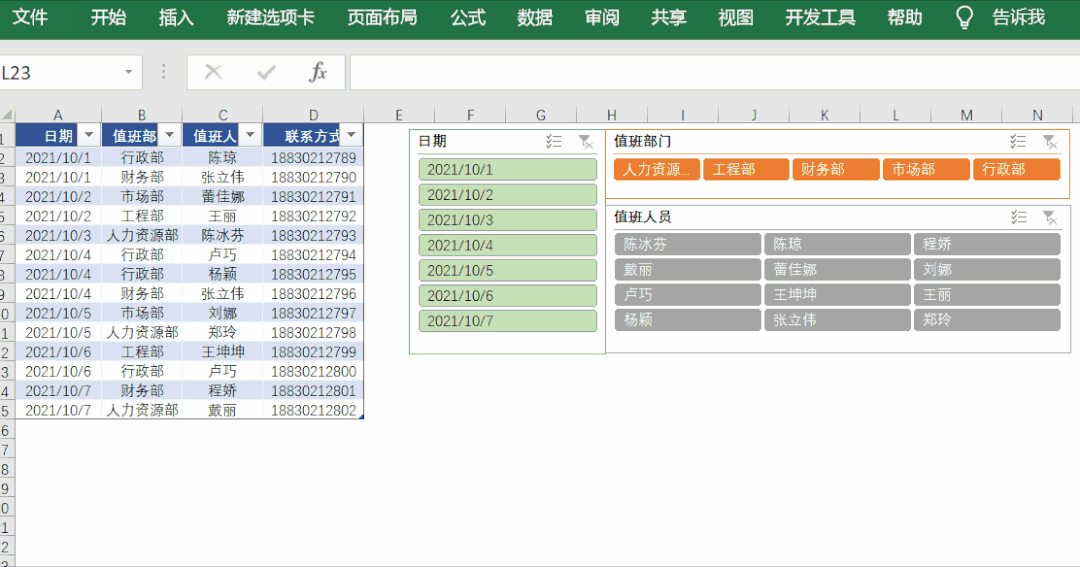
Task: Switch to the 视图 tab
Action: coord(736,17)
